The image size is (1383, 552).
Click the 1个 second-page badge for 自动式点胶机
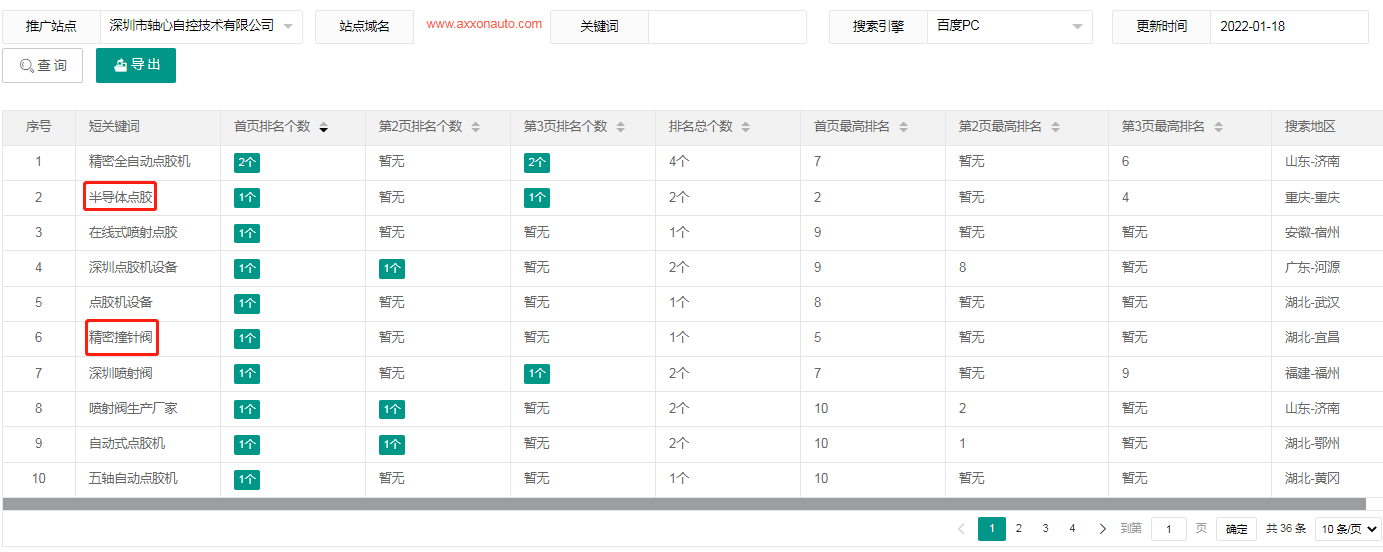point(392,444)
